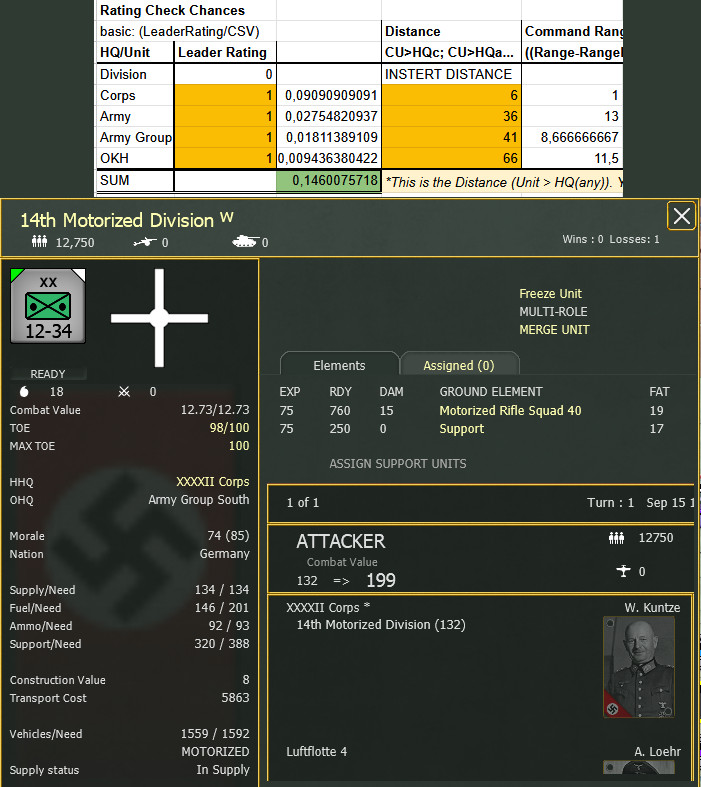Click Transport Cost value 5863

(235, 698)
